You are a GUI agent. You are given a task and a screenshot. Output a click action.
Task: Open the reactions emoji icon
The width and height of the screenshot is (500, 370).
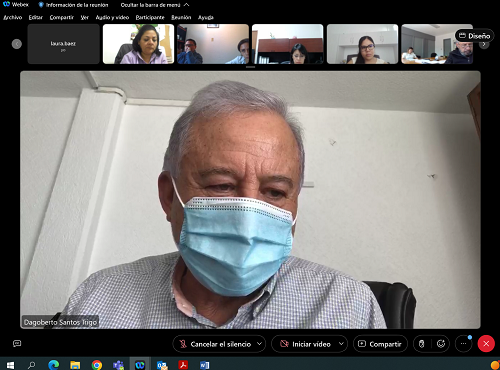pyautogui.click(x=441, y=344)
